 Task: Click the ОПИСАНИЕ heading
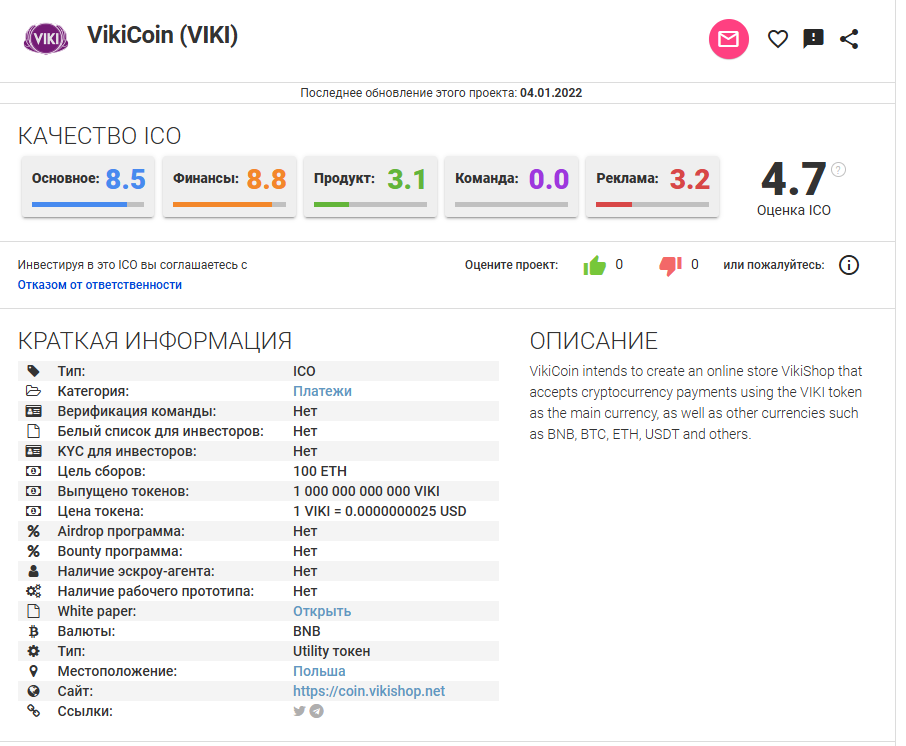pos(593,341)
